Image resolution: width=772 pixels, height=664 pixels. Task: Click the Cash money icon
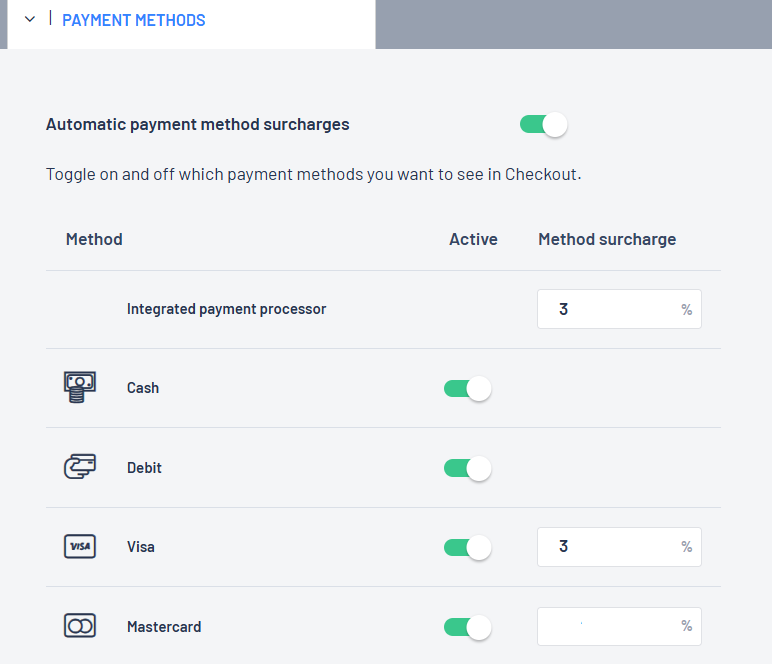[x=80, y=387]
